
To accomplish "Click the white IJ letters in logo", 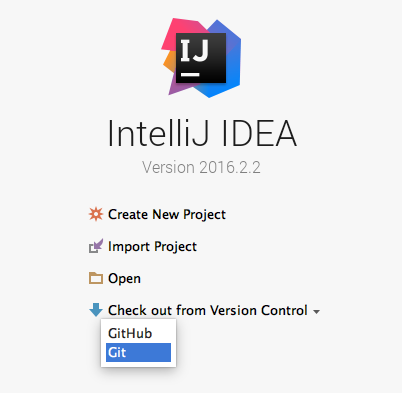I will [195, 50].
